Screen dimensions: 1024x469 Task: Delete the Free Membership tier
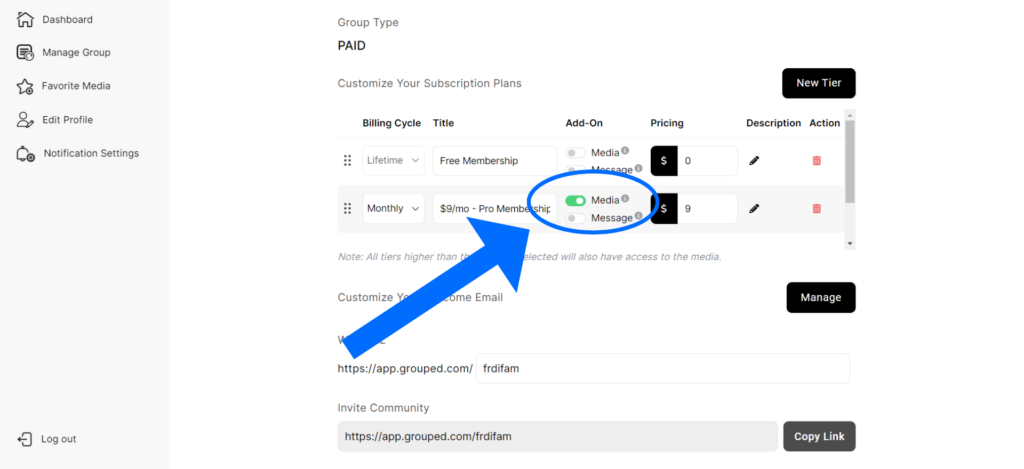click(817, 161)
